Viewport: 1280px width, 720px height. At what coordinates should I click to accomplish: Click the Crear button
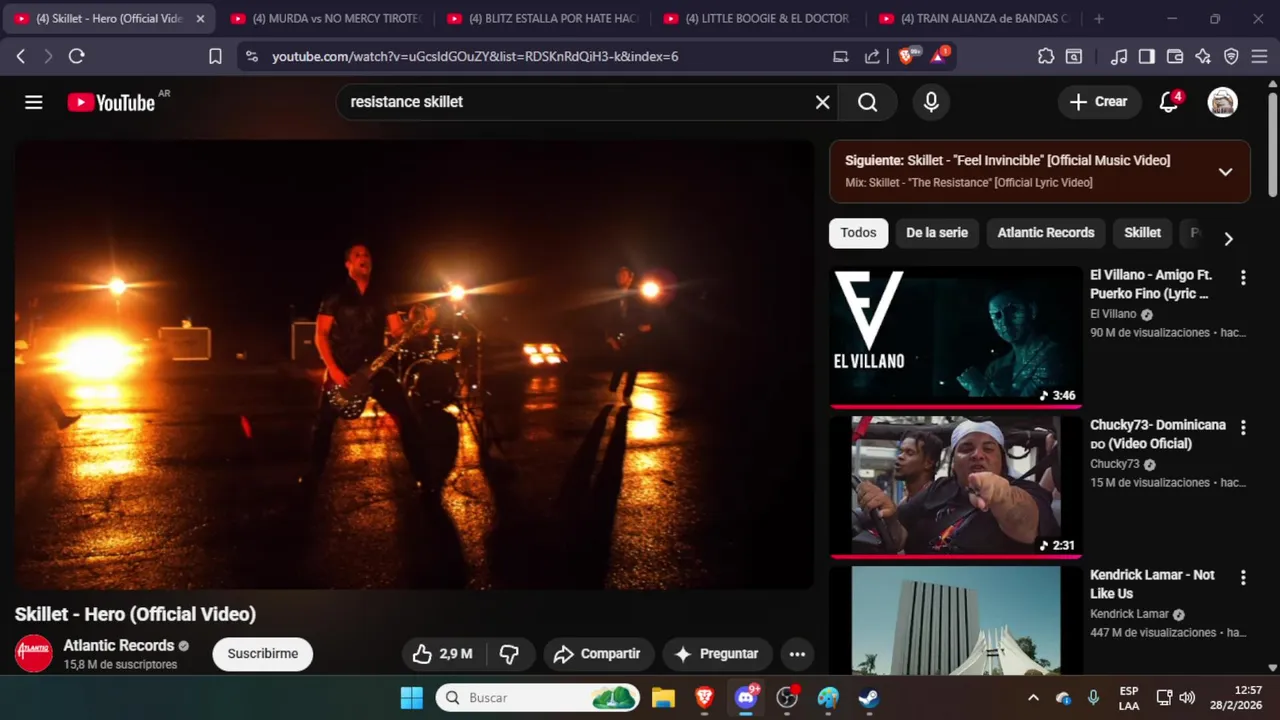tap(1099, 102)
